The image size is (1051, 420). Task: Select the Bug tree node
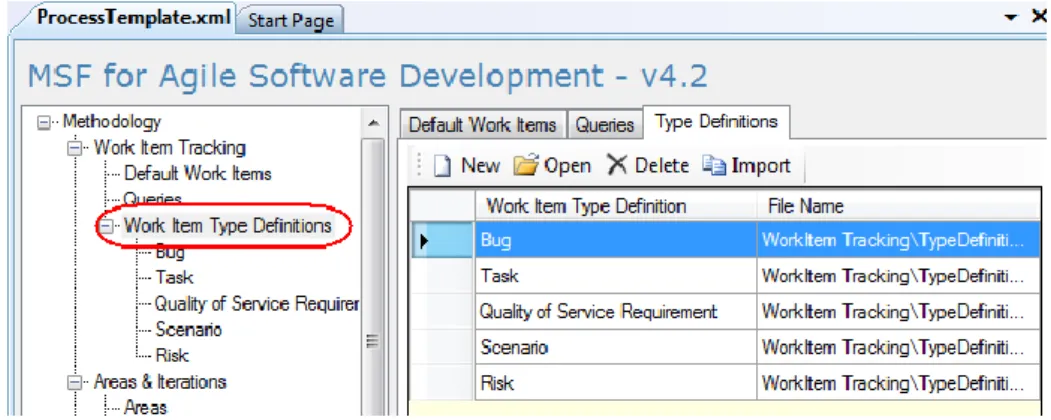tap(170, 252)
